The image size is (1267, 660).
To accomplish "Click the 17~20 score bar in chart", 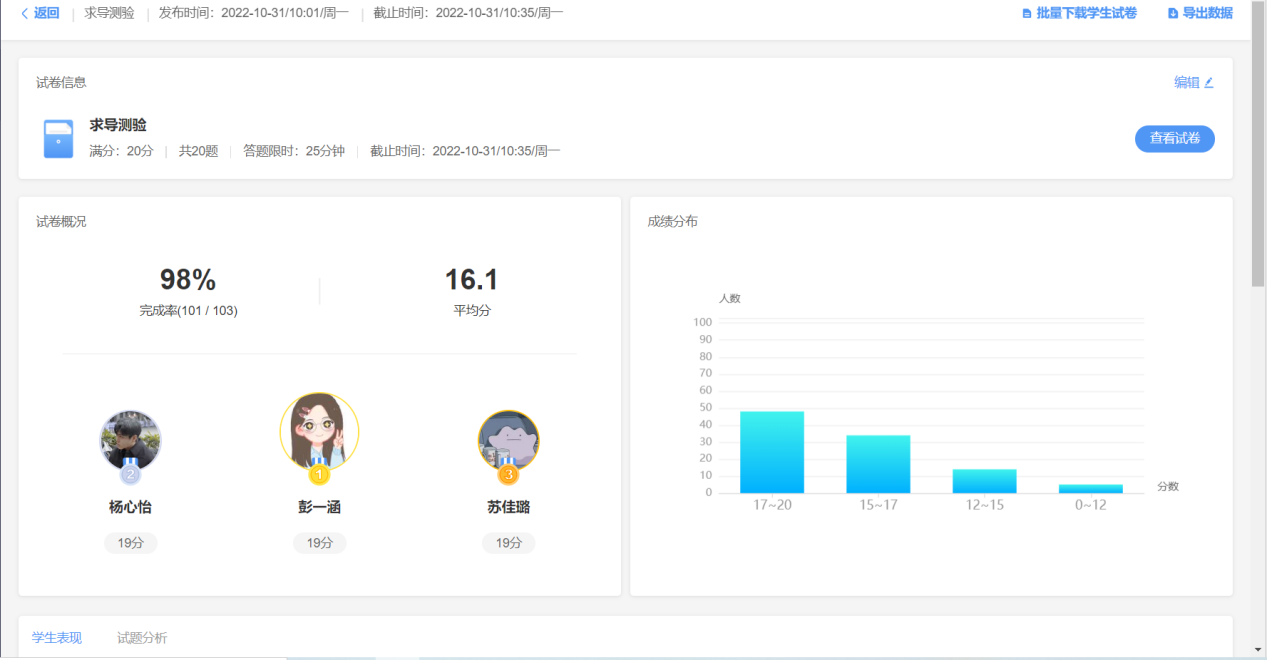I will coord(772,452).
